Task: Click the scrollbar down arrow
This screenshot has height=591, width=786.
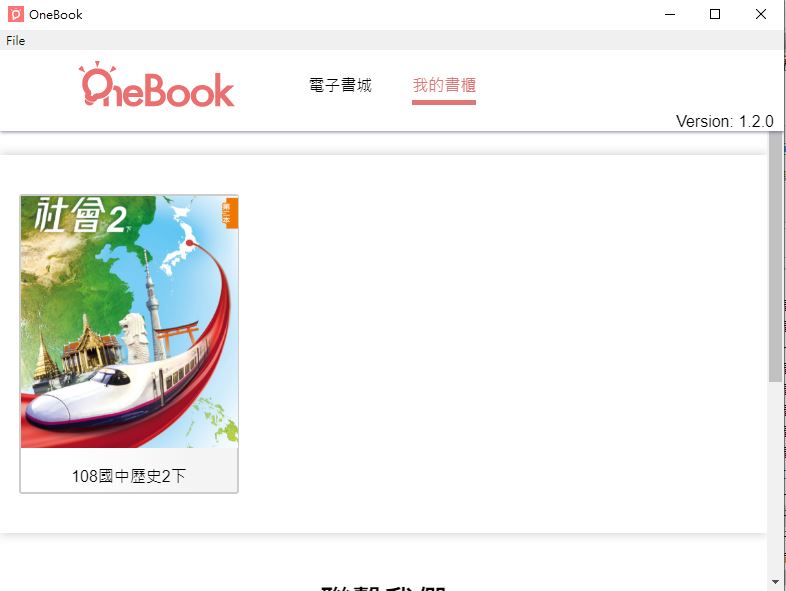Action: (775, 582)
